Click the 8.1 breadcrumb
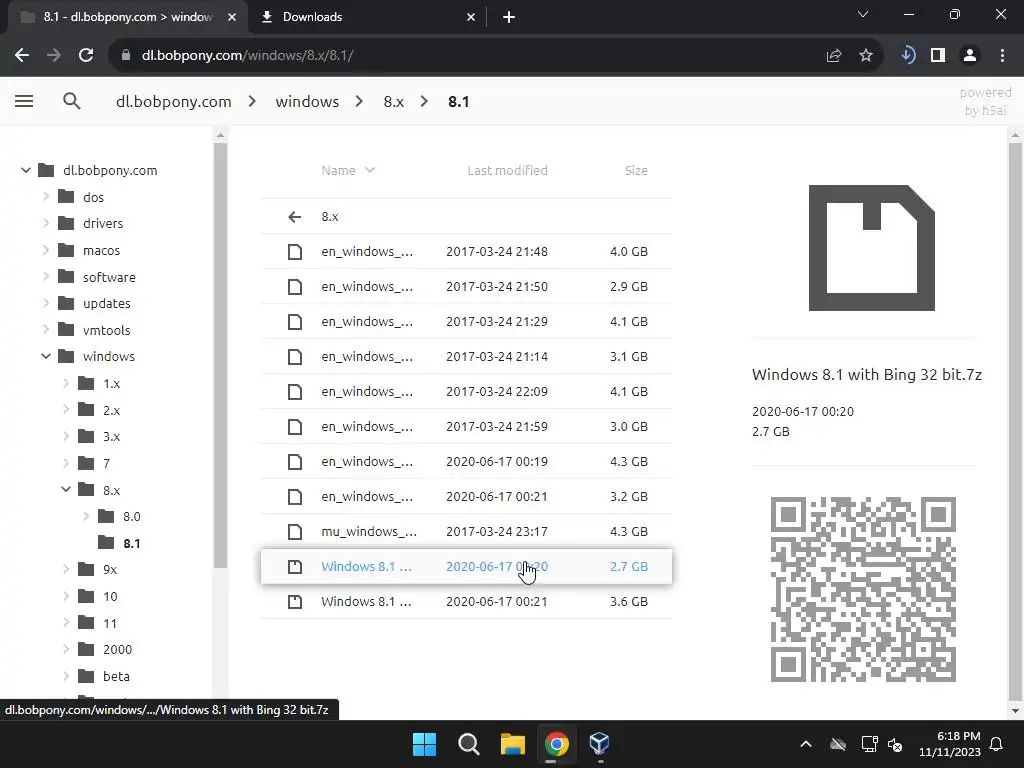Screen dimensions: 1024x768 458,101
